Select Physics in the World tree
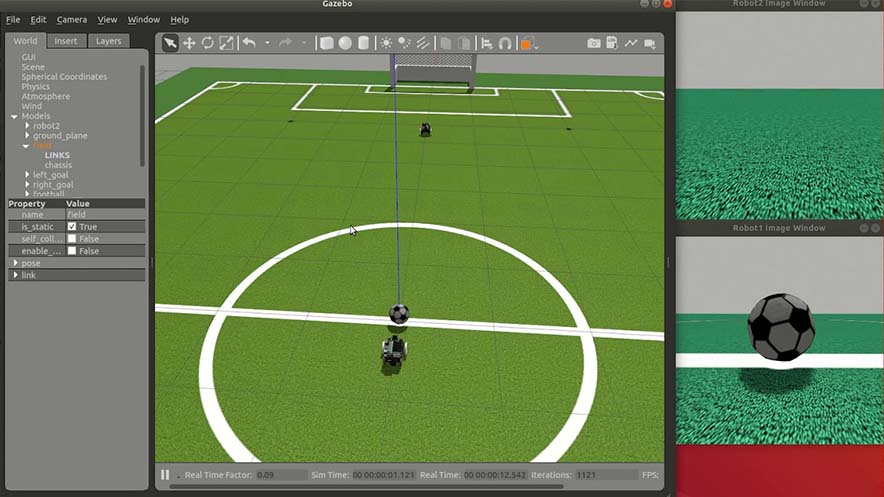This screenshot has width=884, height=497. (x=36, y=87)
